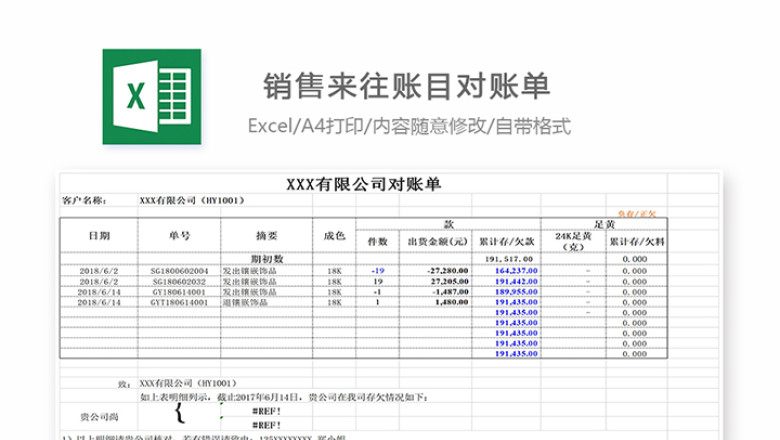Select the amount 27,205.00
Image resolution: width=780 pixels, height=440 pixels.
(x=449, y=281)
